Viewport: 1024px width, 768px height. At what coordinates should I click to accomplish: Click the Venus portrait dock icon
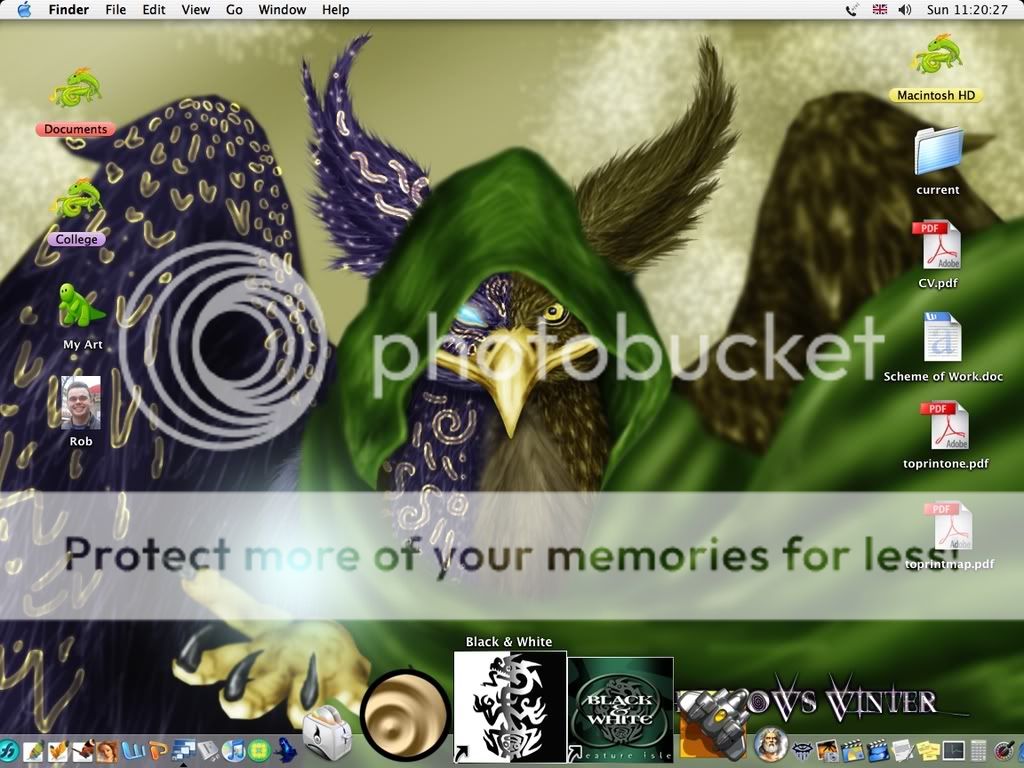[x=108, y=750]
